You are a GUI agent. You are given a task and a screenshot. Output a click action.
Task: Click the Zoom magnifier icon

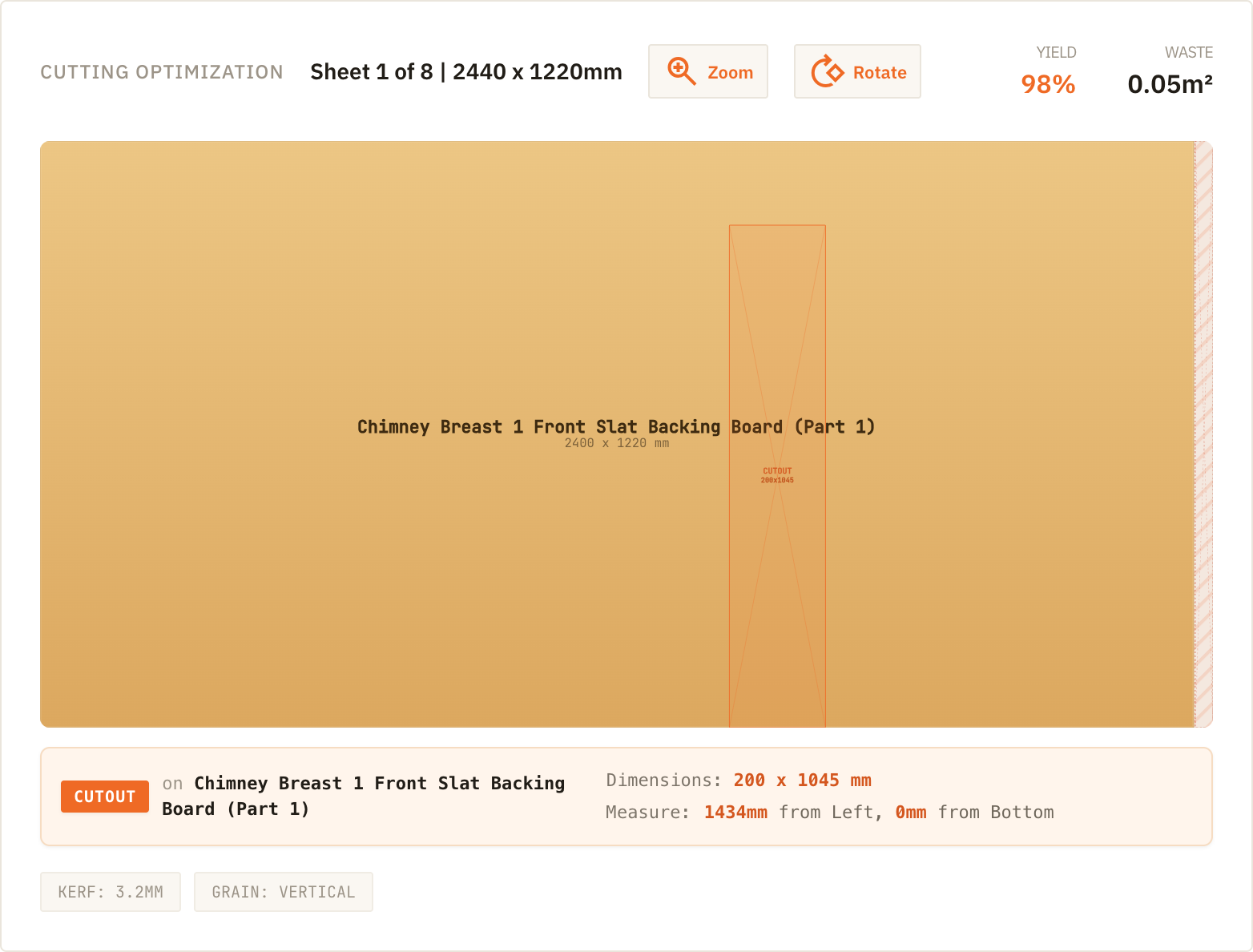[x=682, y=71]
